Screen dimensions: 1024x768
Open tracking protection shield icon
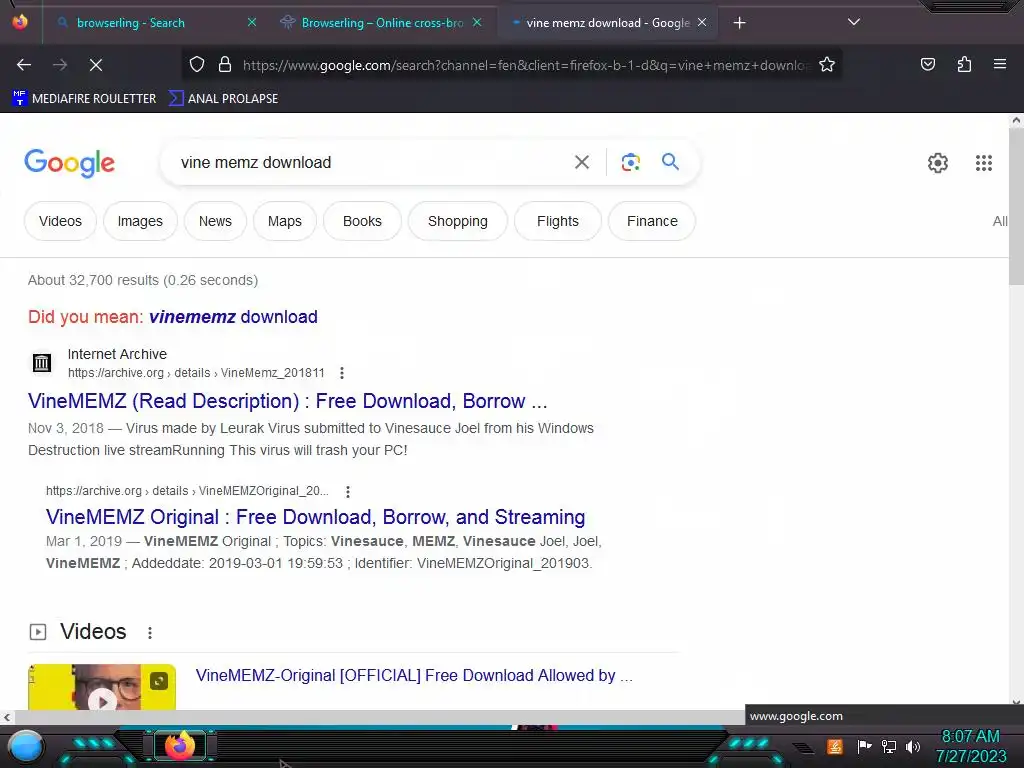pos(197,64)
